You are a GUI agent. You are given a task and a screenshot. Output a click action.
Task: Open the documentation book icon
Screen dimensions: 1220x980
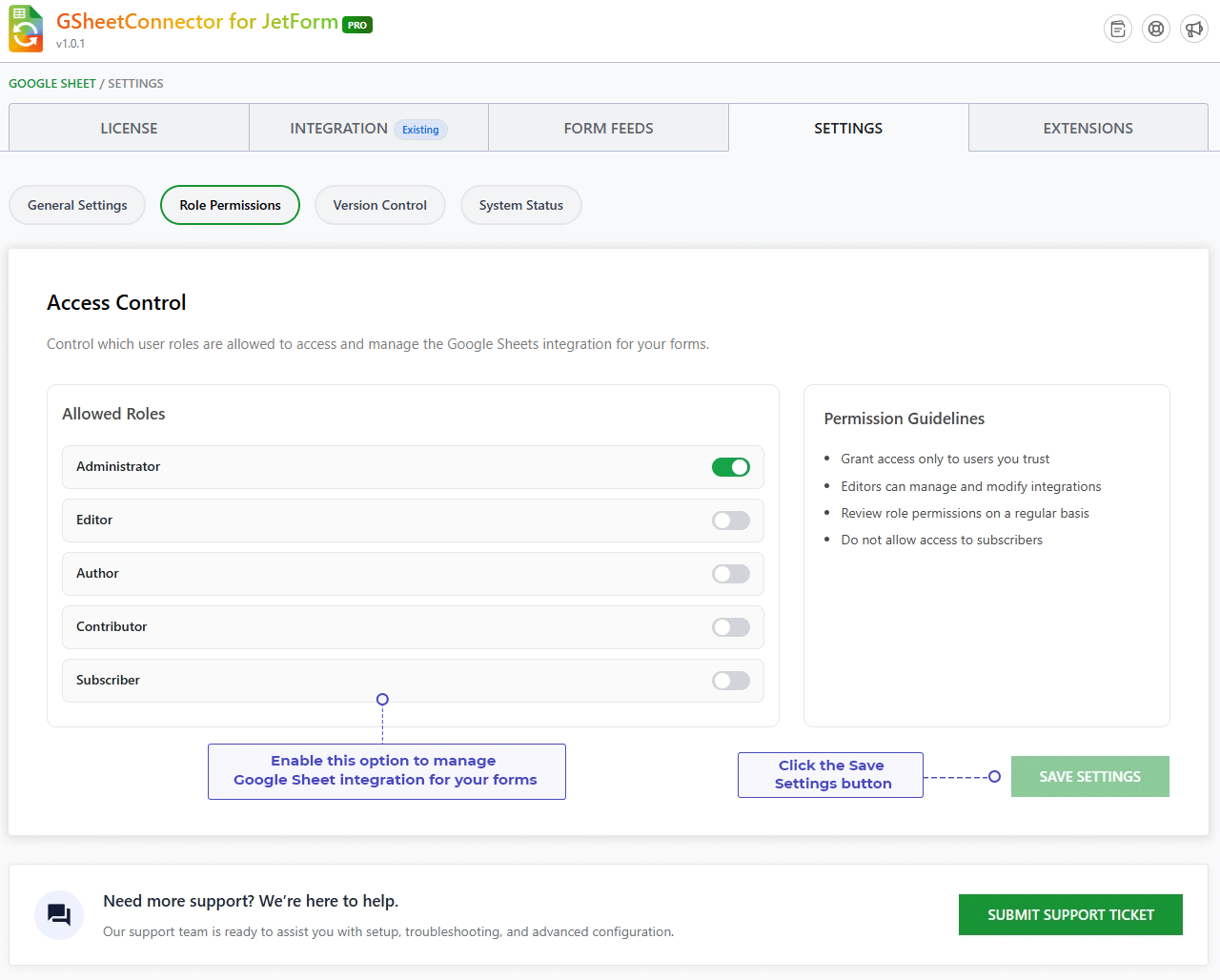tap(1118, 29)
